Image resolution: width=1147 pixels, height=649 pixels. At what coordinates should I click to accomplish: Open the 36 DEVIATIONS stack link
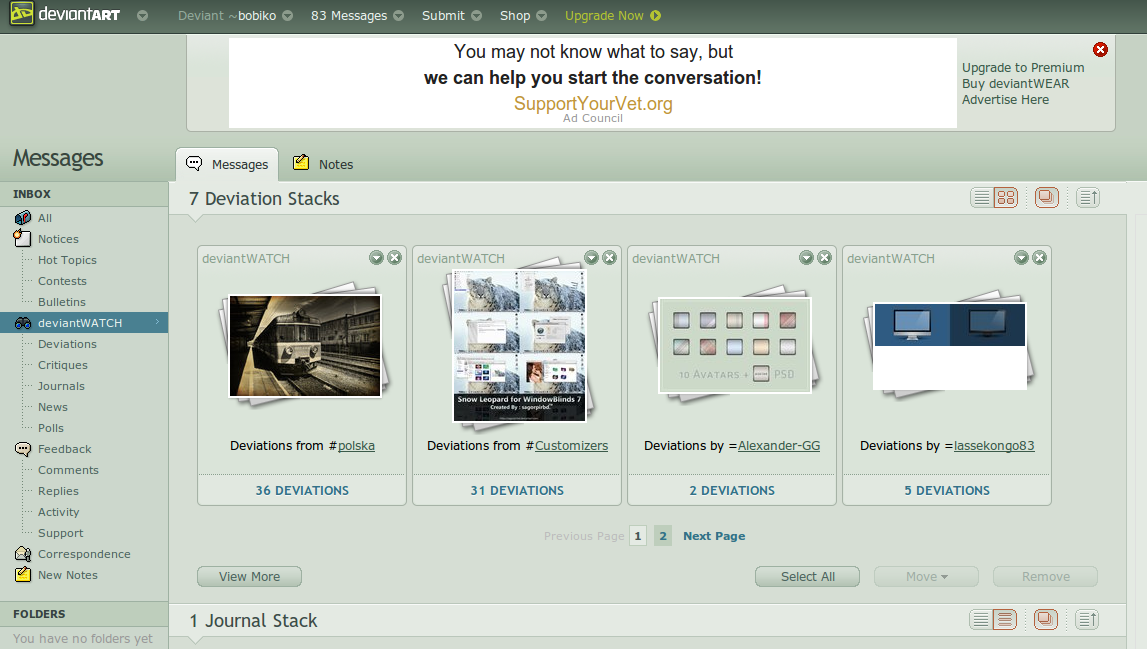click(302, 490)
